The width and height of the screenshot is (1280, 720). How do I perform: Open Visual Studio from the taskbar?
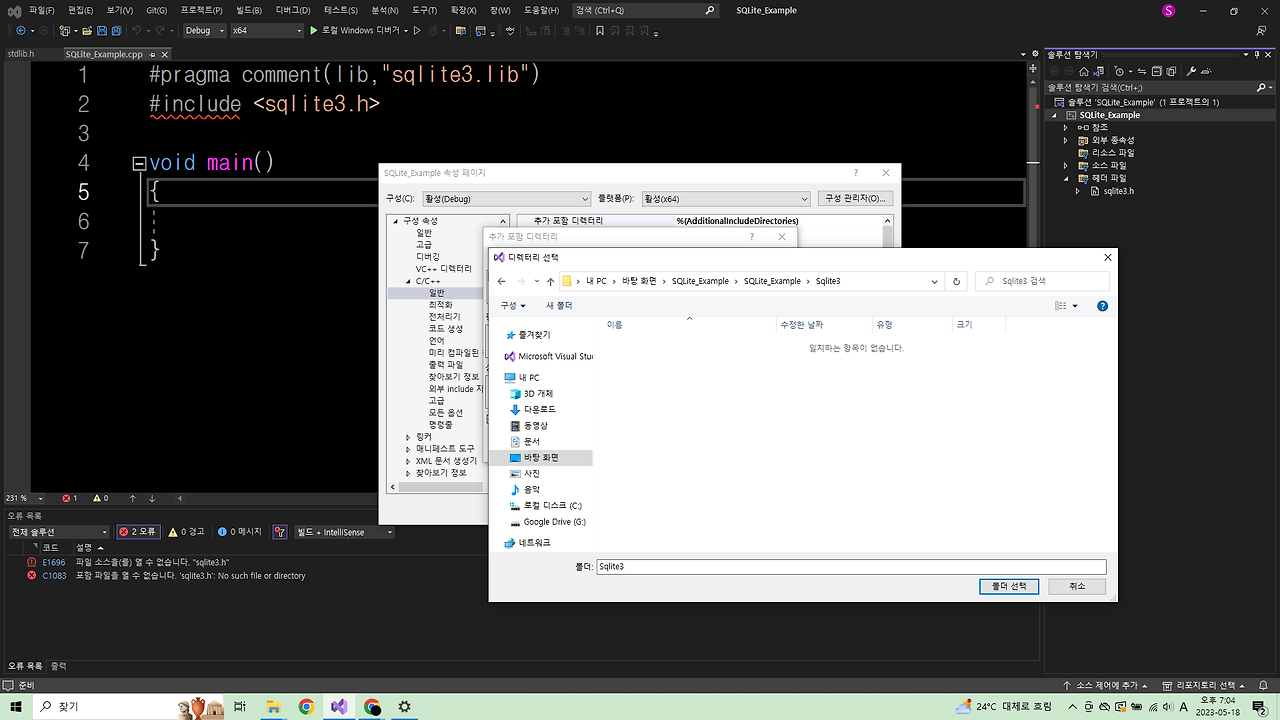coord(339,706)
